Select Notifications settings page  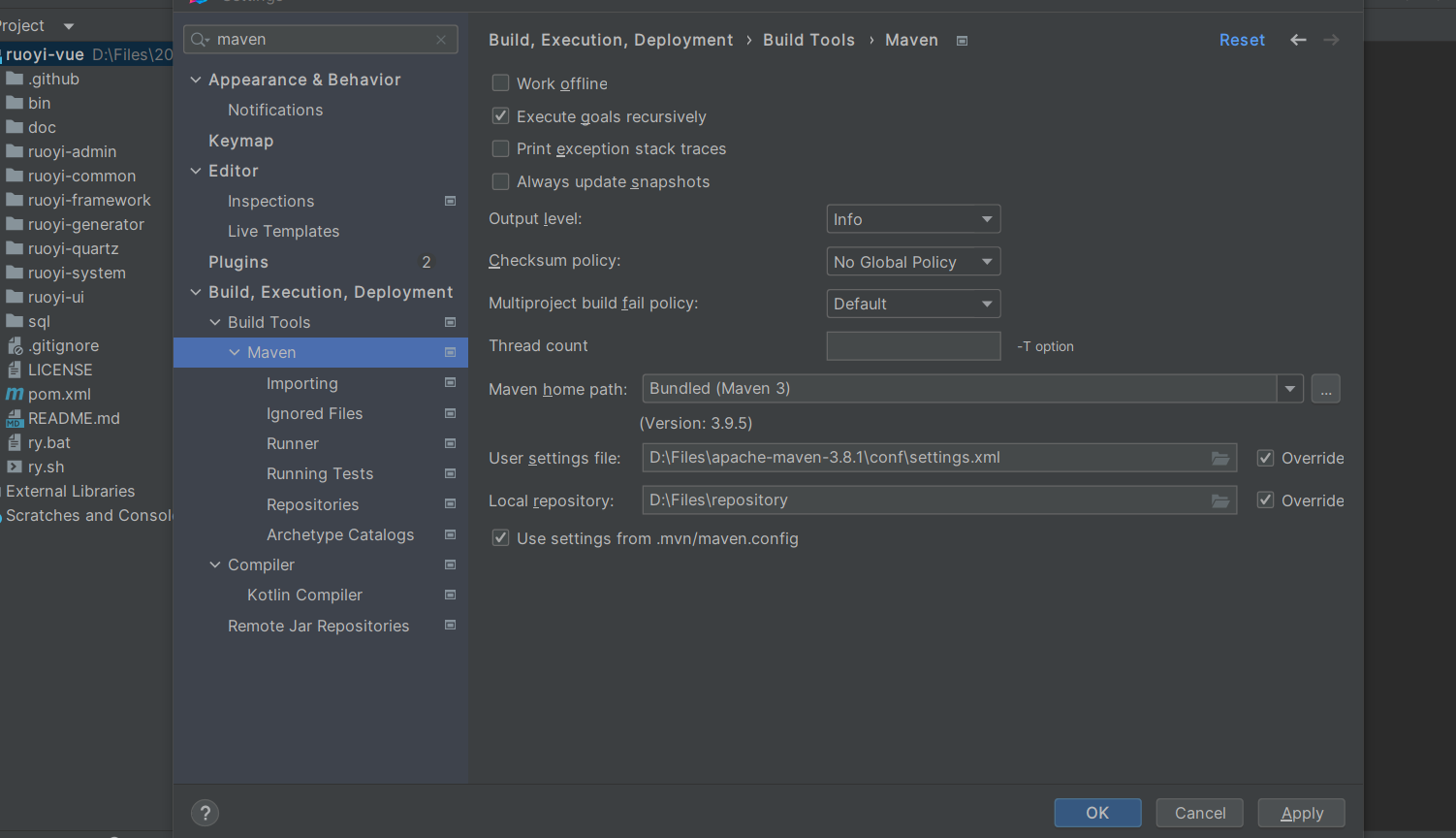click(x=275, y=110)
